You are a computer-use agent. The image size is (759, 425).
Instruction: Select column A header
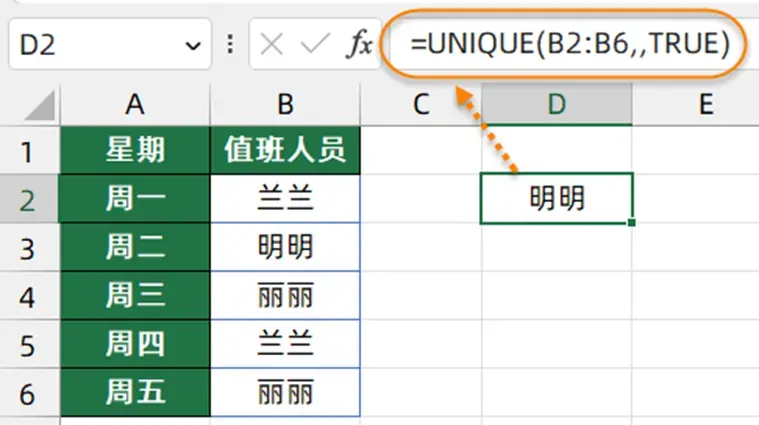(x=135, y=104)
